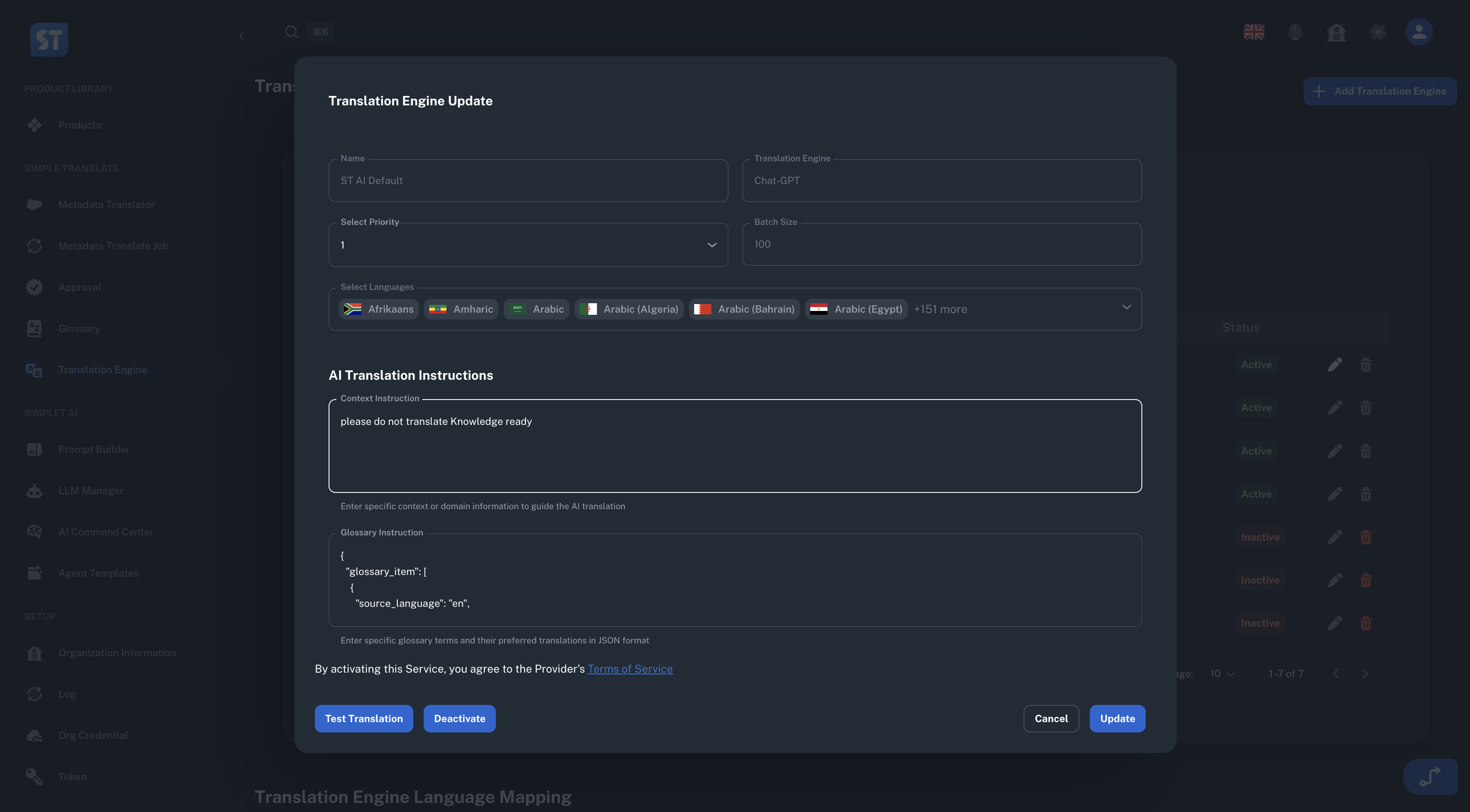This screenshot has width=1470, height=812.
Task: Click the trash icon on an Inactive engine row
Action: pos(1366,537)
